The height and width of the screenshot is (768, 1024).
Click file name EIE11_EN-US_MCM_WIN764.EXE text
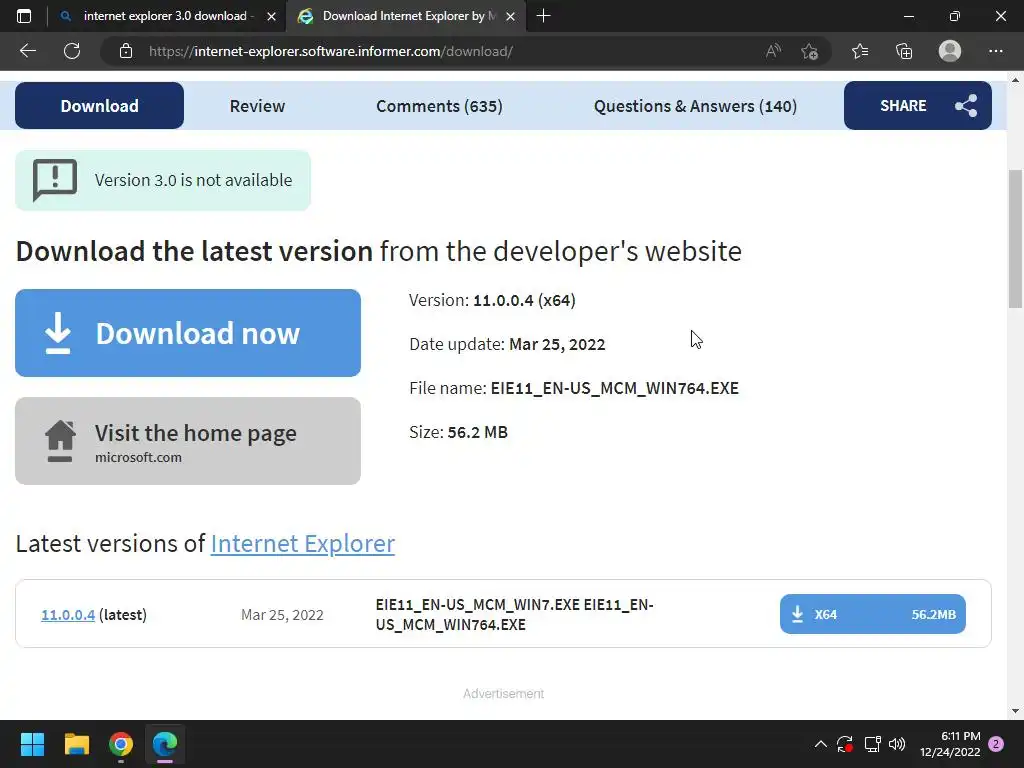pos(615,388)
